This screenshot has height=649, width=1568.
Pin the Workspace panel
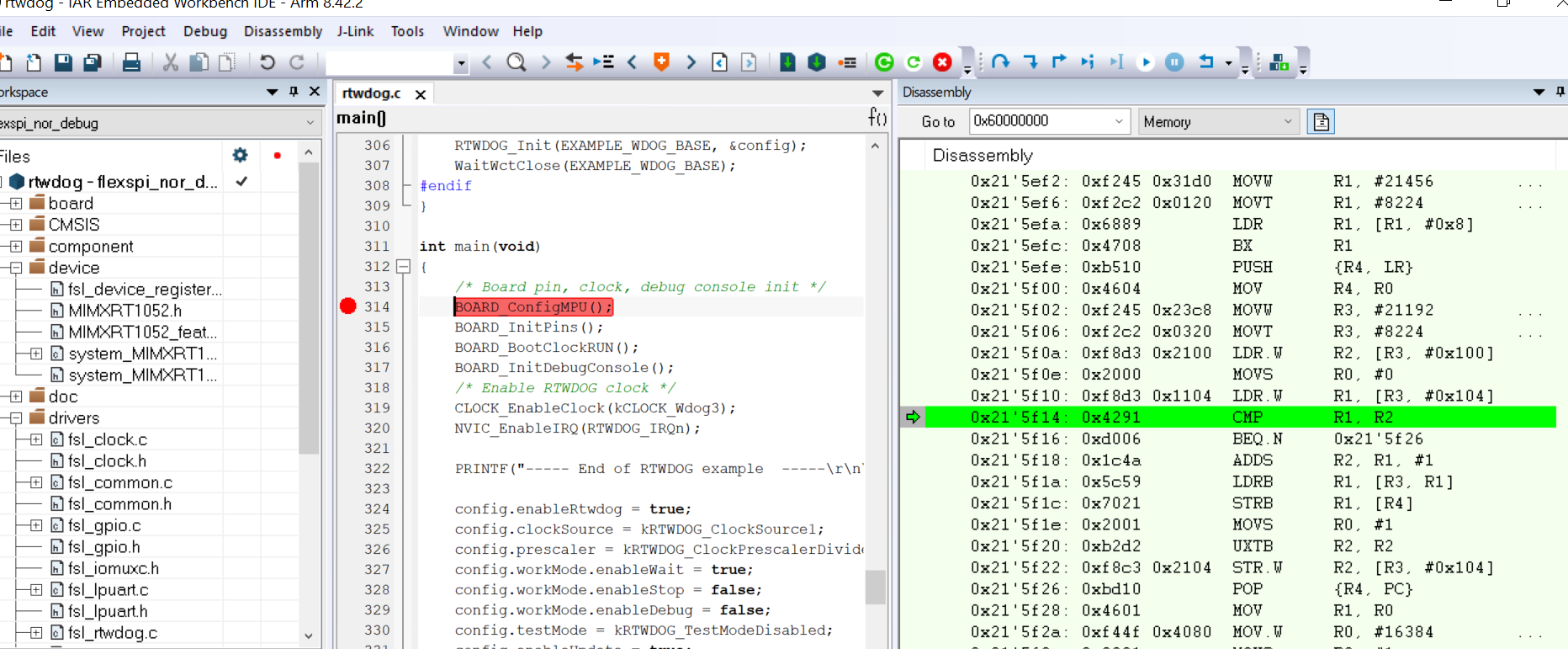pyautogui.click(x=294, y=92)
